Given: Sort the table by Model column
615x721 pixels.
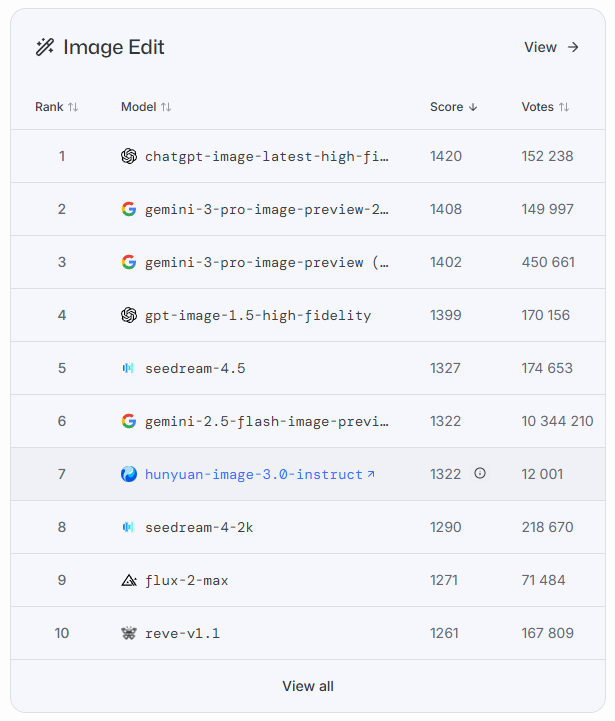Looking at the screenshot, I should [146, 107].
